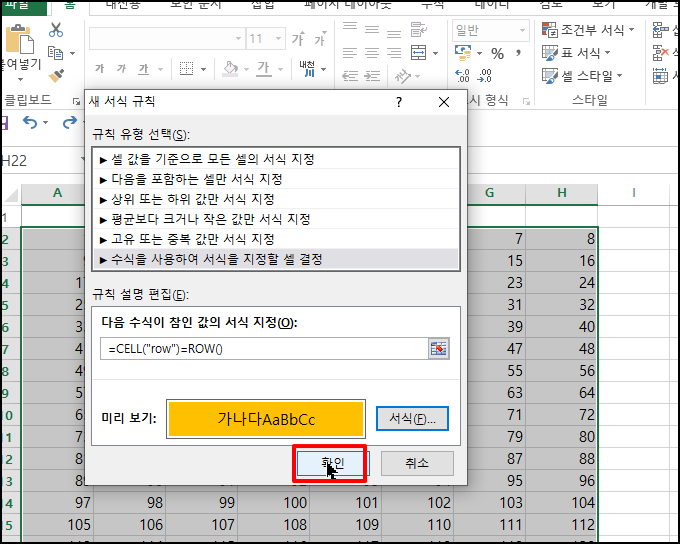
Task: Click the orange 가나다AaBbCc preview swatch
Action: [266, 419]
